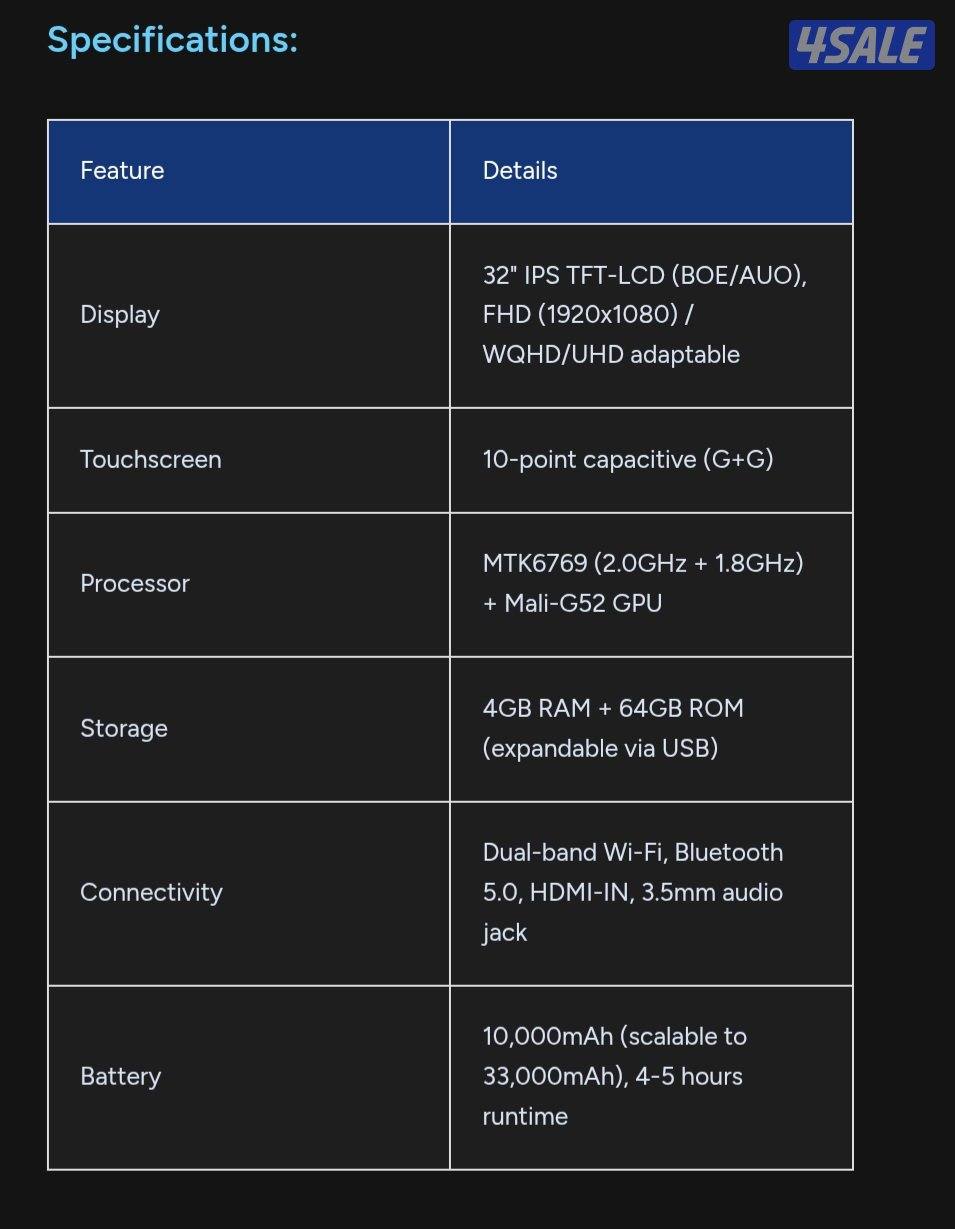Click the Specifications heading
Screen dimensions: 955x1229
pos(172,40)
